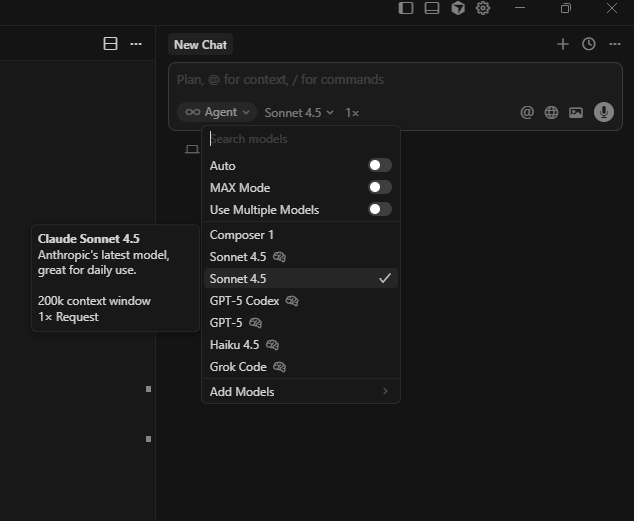Start a new chat with the plus icon
This screenshot has width=634, height=521.
(563, 44)
